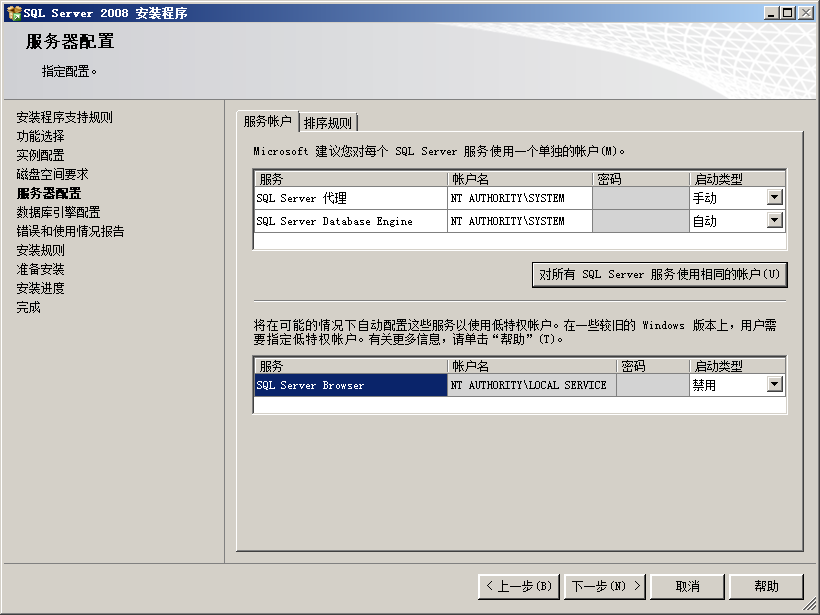Click 对所有 SQL Server 服务使用相同的帐户 button
This screenshot has height=615, width=820.
[x=659, y=274]
